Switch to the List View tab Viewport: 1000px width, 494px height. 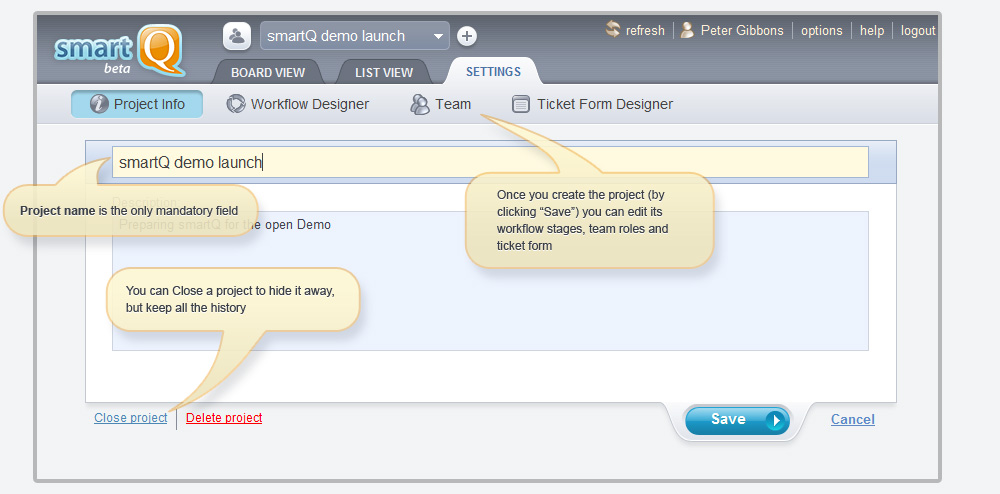tap(384, 72)
